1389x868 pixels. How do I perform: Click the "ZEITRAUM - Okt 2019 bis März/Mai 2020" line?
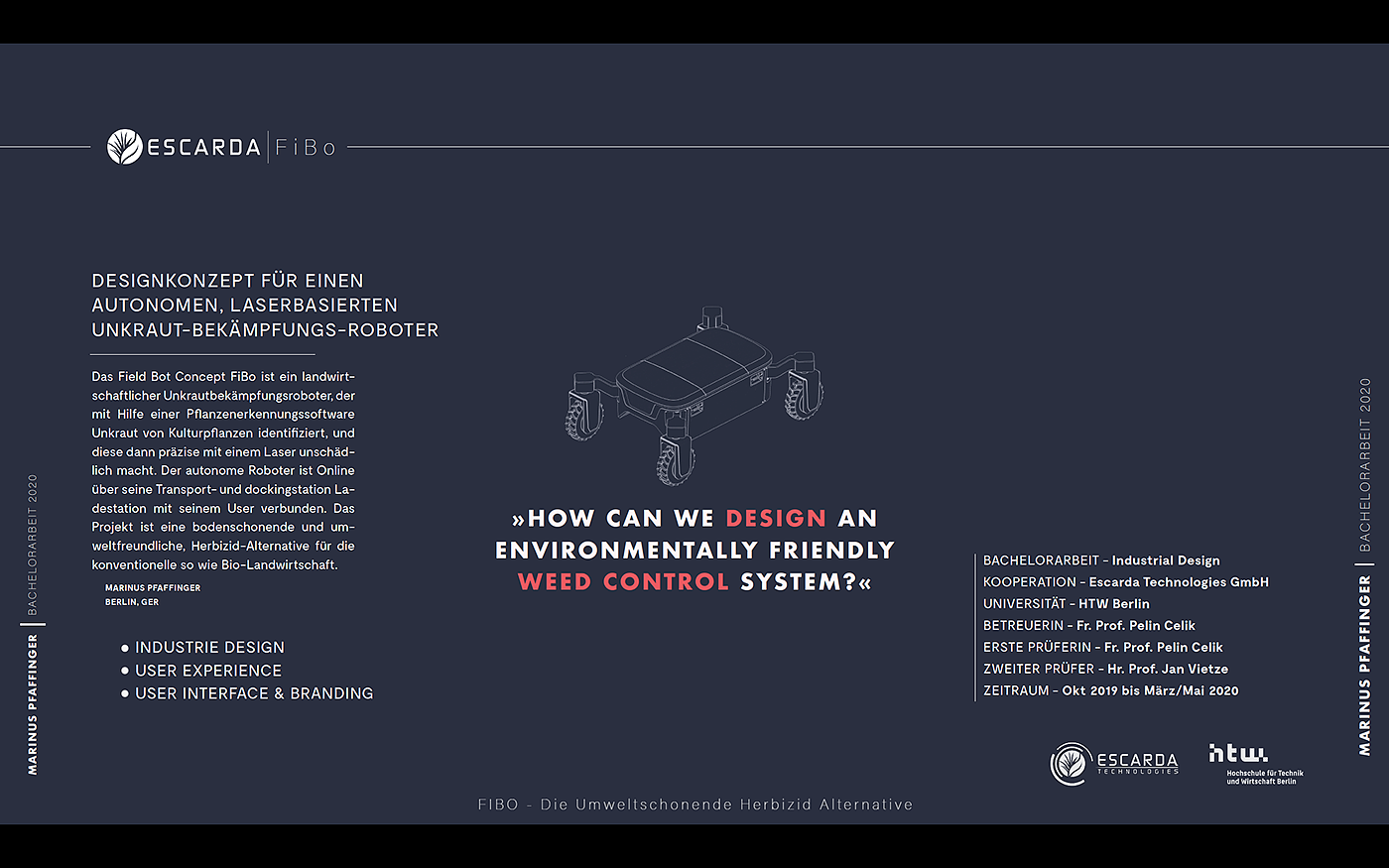1111,691
